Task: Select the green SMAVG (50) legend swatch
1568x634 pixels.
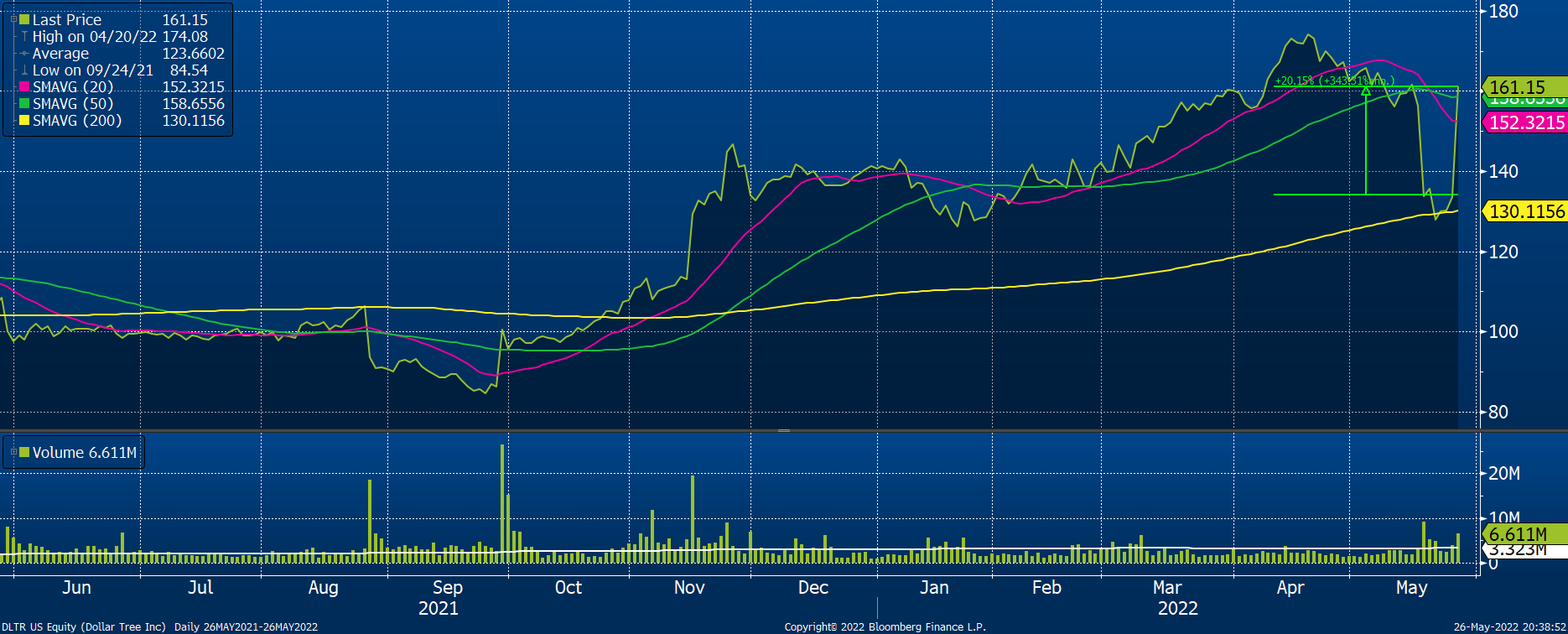Action: (x=24, y=104)
